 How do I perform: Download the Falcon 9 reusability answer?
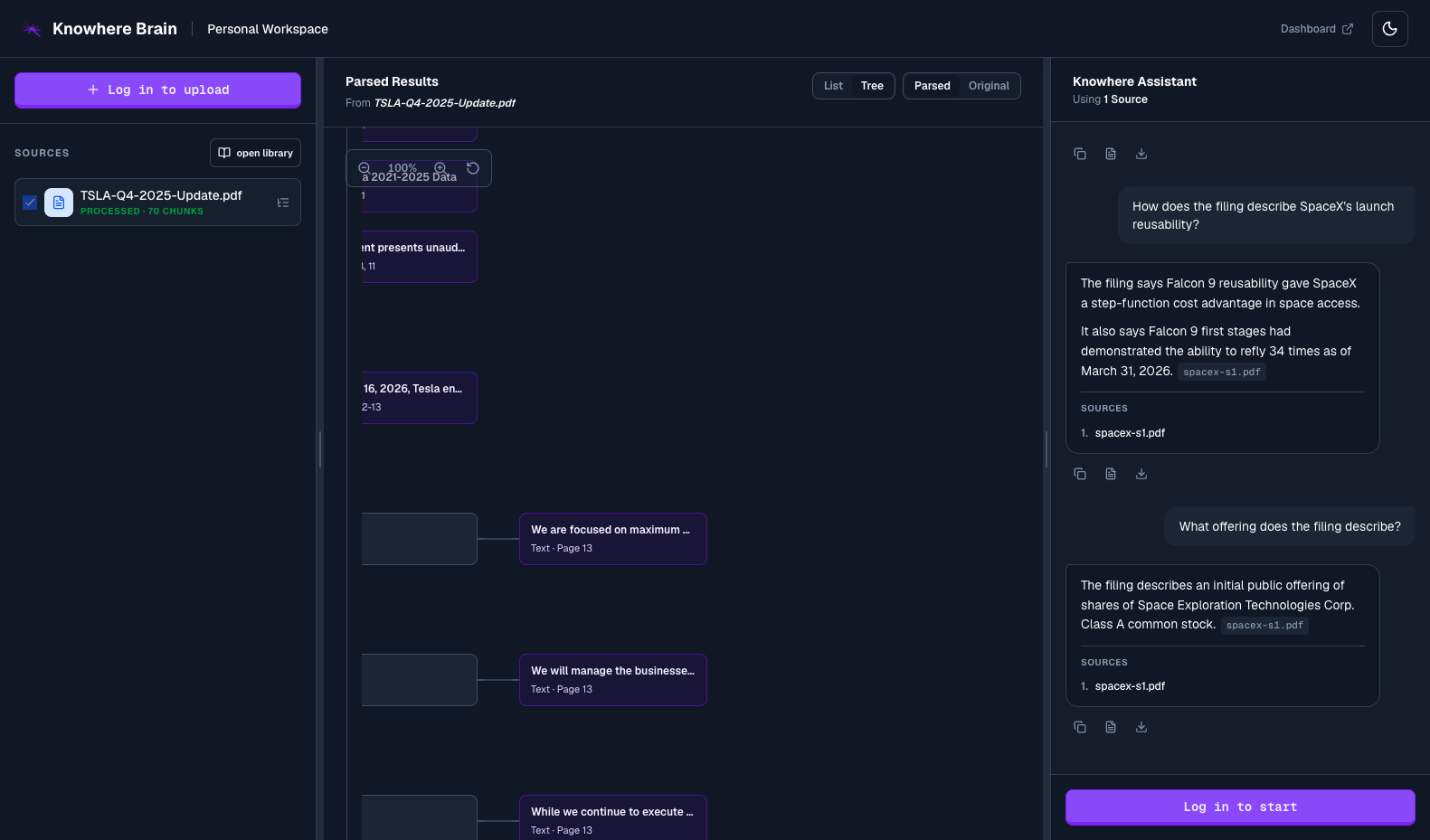click(x=1141, y=474)
